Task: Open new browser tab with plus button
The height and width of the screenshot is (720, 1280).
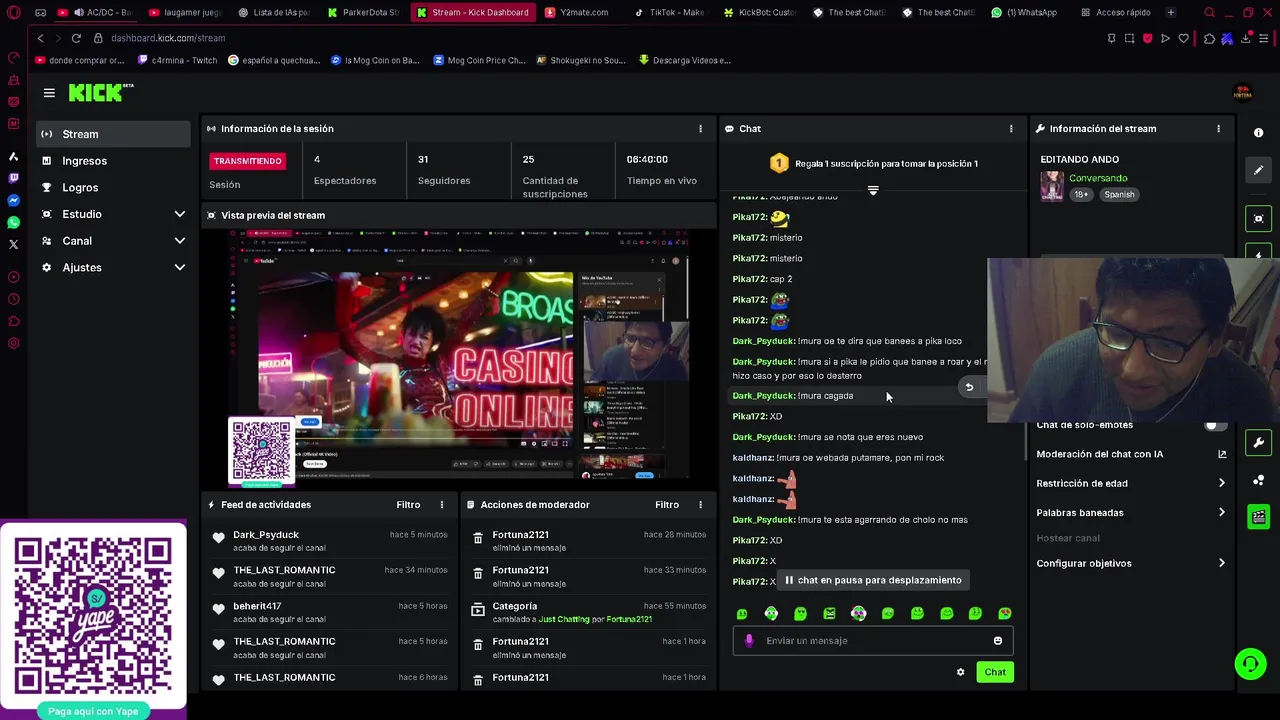Action: pyautogui.click(x=1171, y=13)
